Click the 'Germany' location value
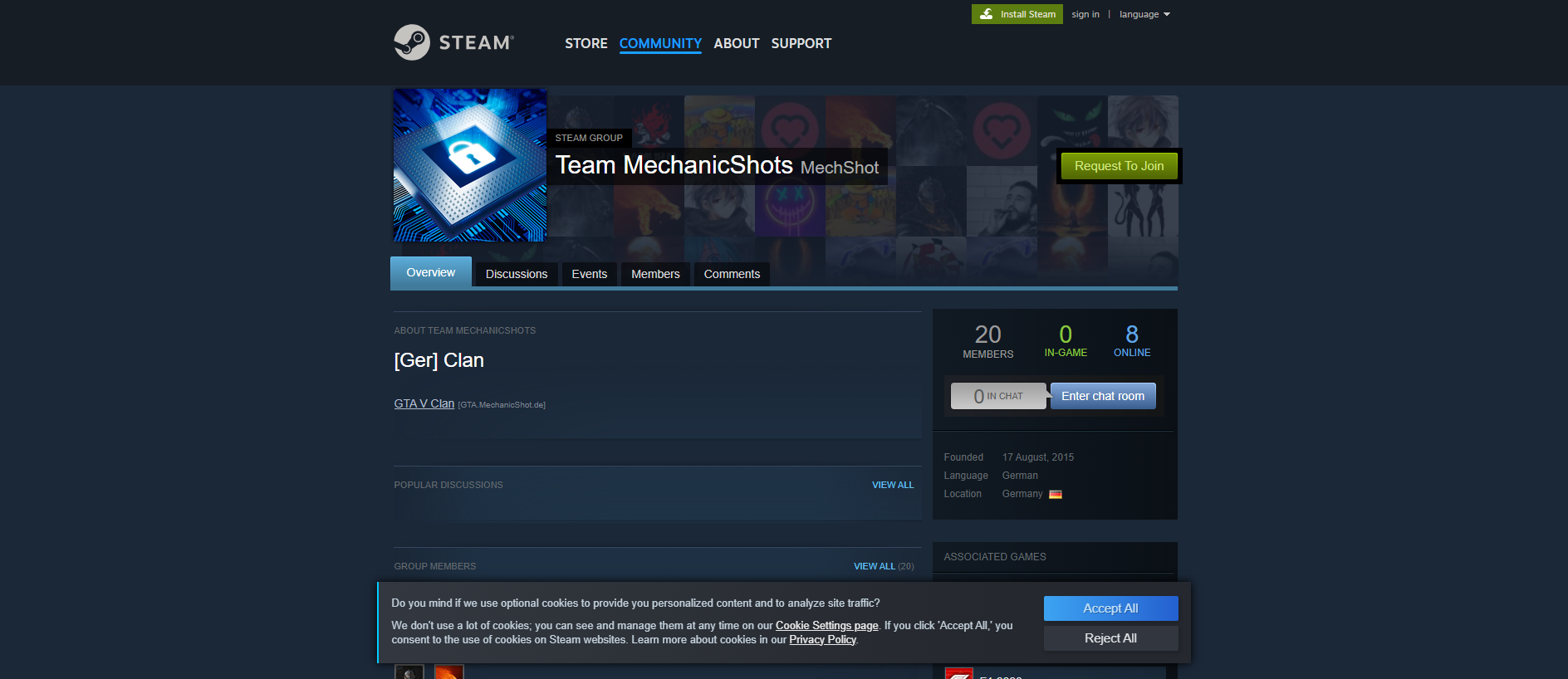The width and height of the screenshot is (1568, 679). pyautogui.click(x=1022, y=494)
